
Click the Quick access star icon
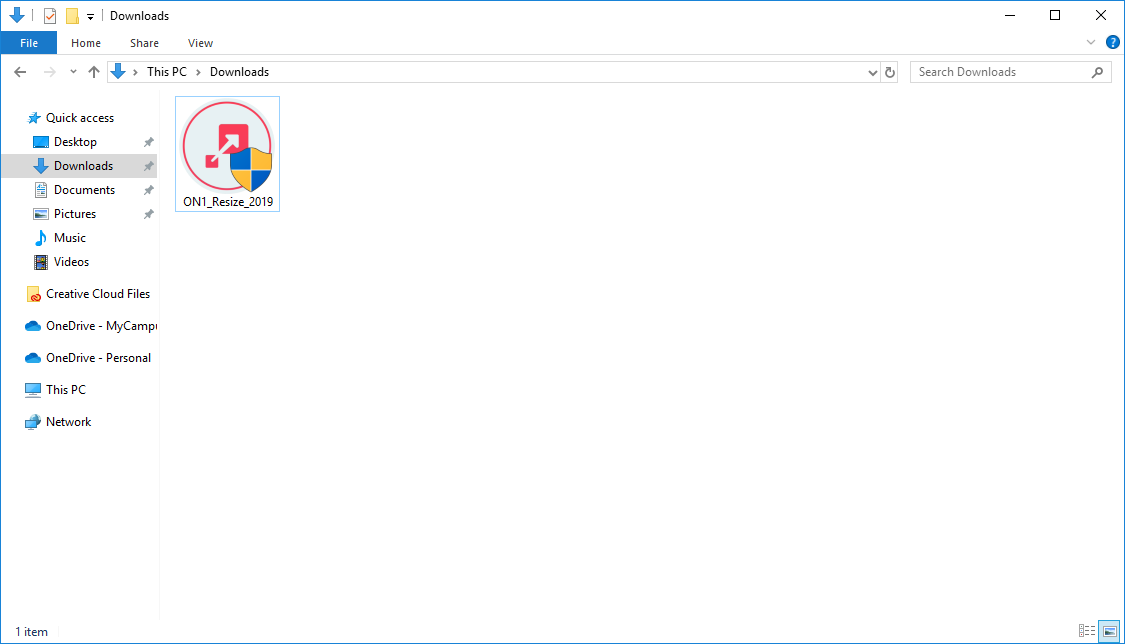point(34,118)
